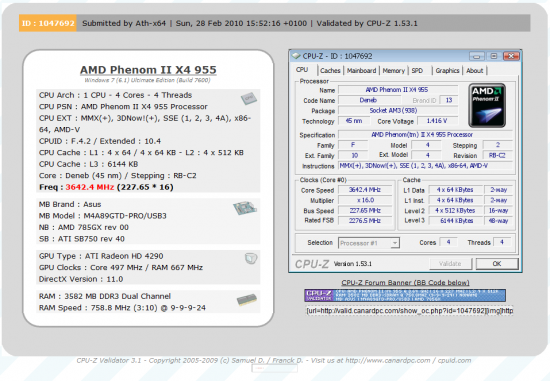Minimize the CPU-Z window

point(476,56)
